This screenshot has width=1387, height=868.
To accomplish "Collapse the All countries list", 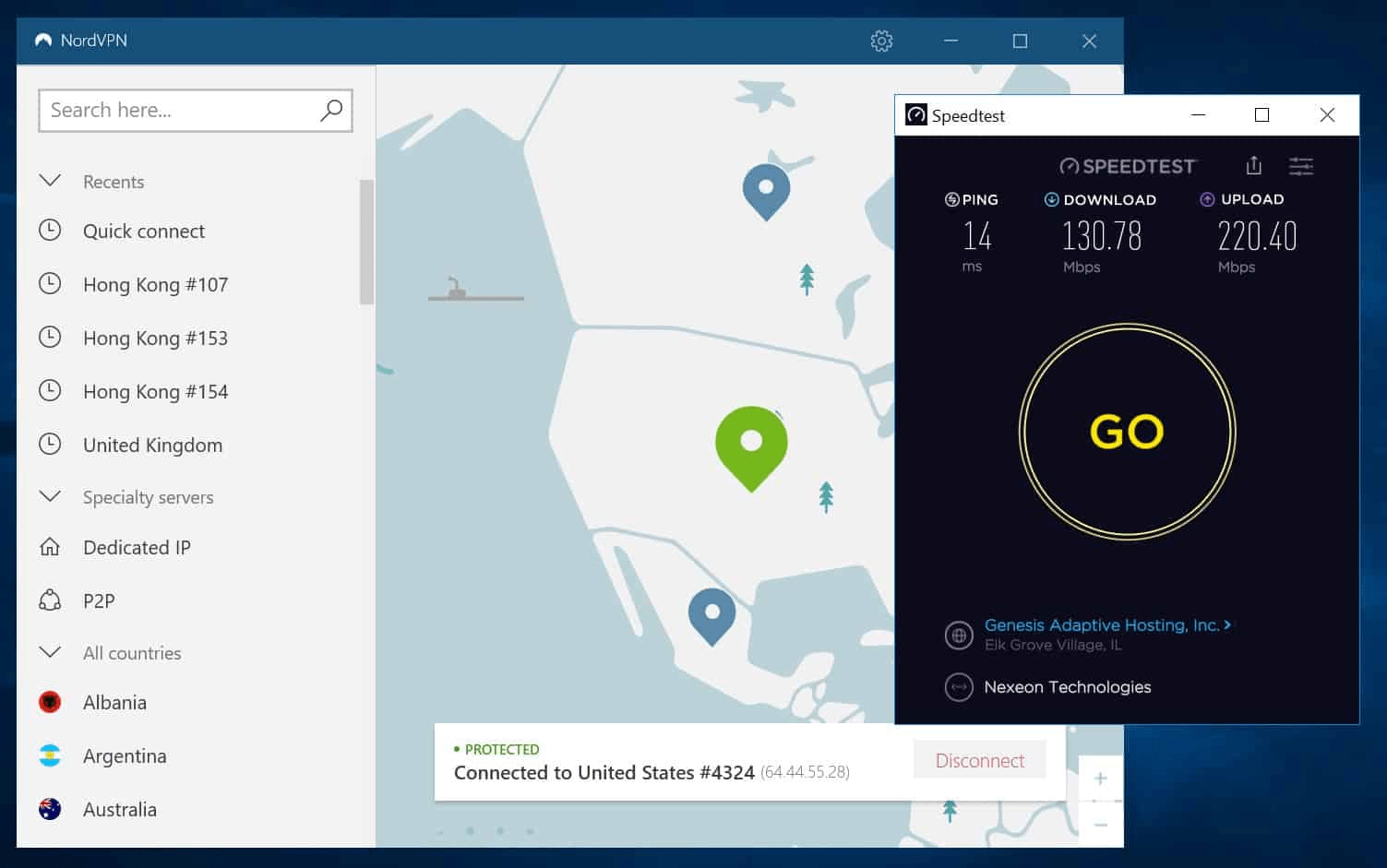I will (x=51, y=652).
